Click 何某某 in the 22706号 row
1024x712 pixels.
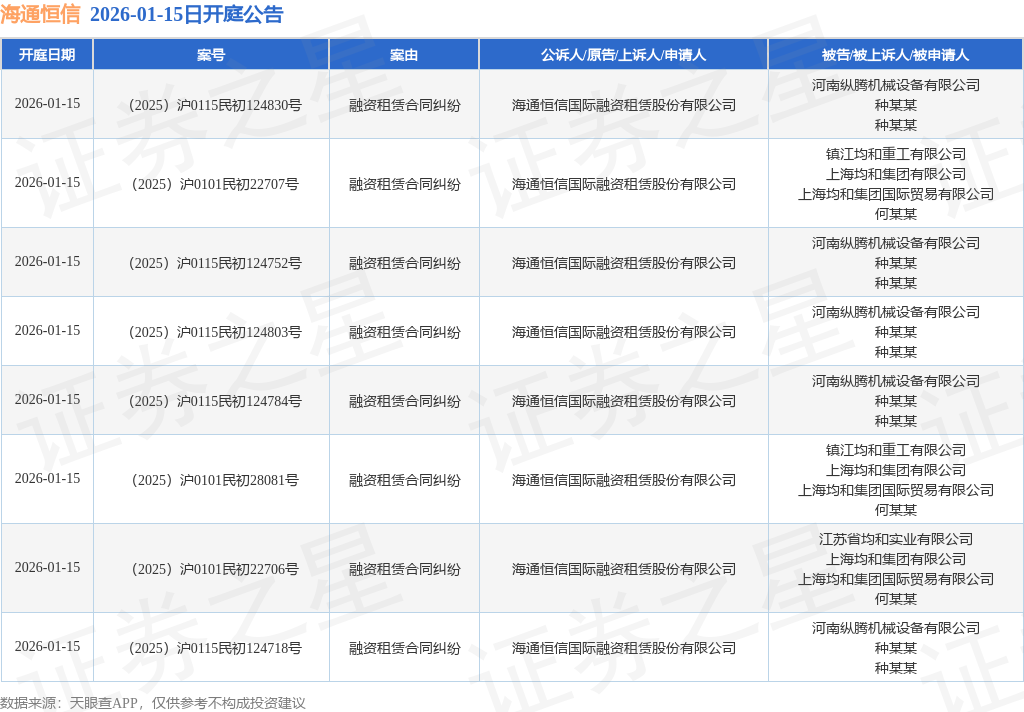tap(895, 598)
